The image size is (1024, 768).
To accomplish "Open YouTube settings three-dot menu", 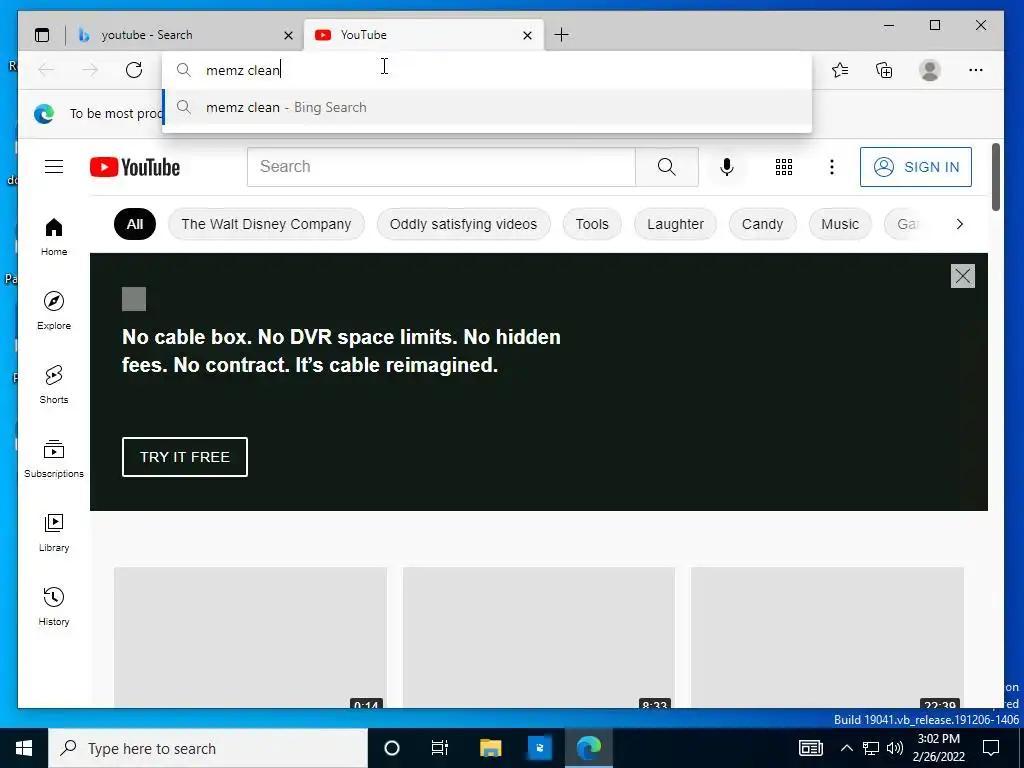I will 831,167.
